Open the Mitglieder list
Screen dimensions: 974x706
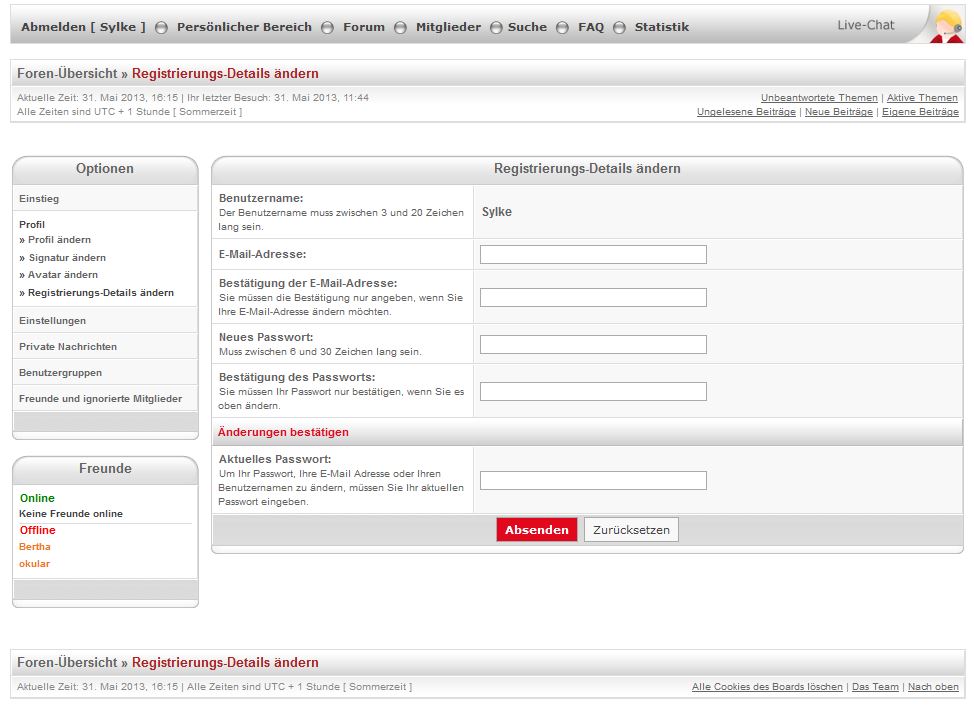pyautogui.click(x=448, y=27)
